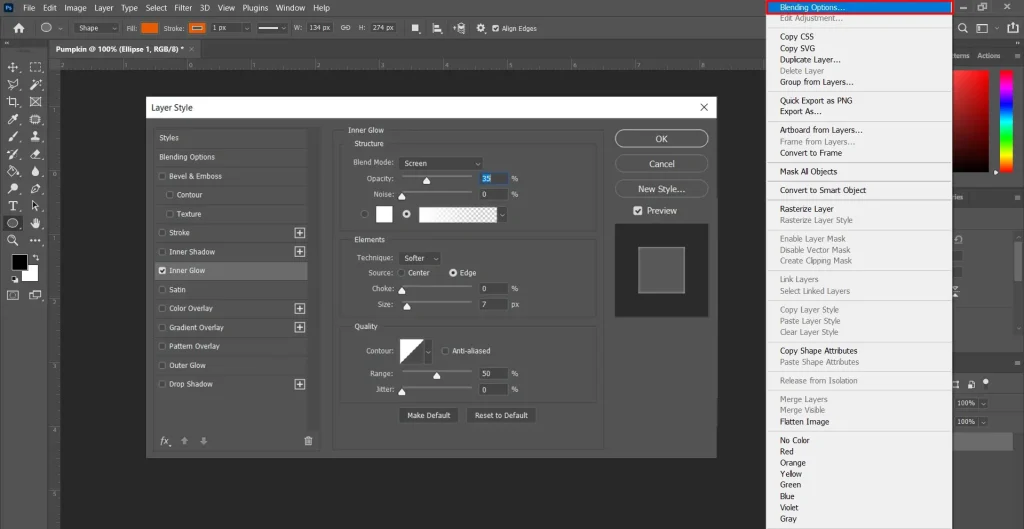Select the History Brush tool

(12, 154)
